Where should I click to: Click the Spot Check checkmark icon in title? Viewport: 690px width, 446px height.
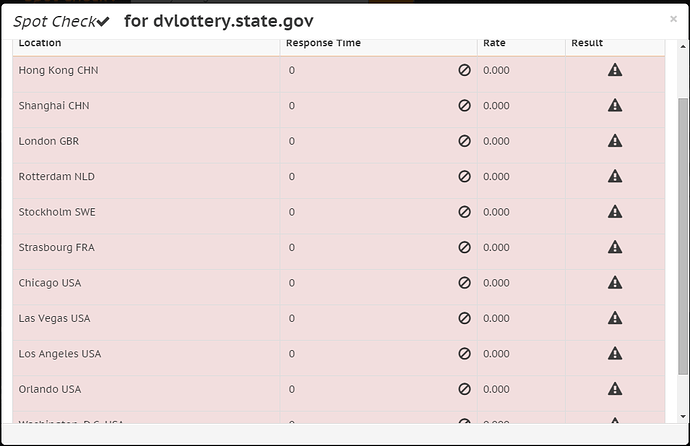coord(103,22)
